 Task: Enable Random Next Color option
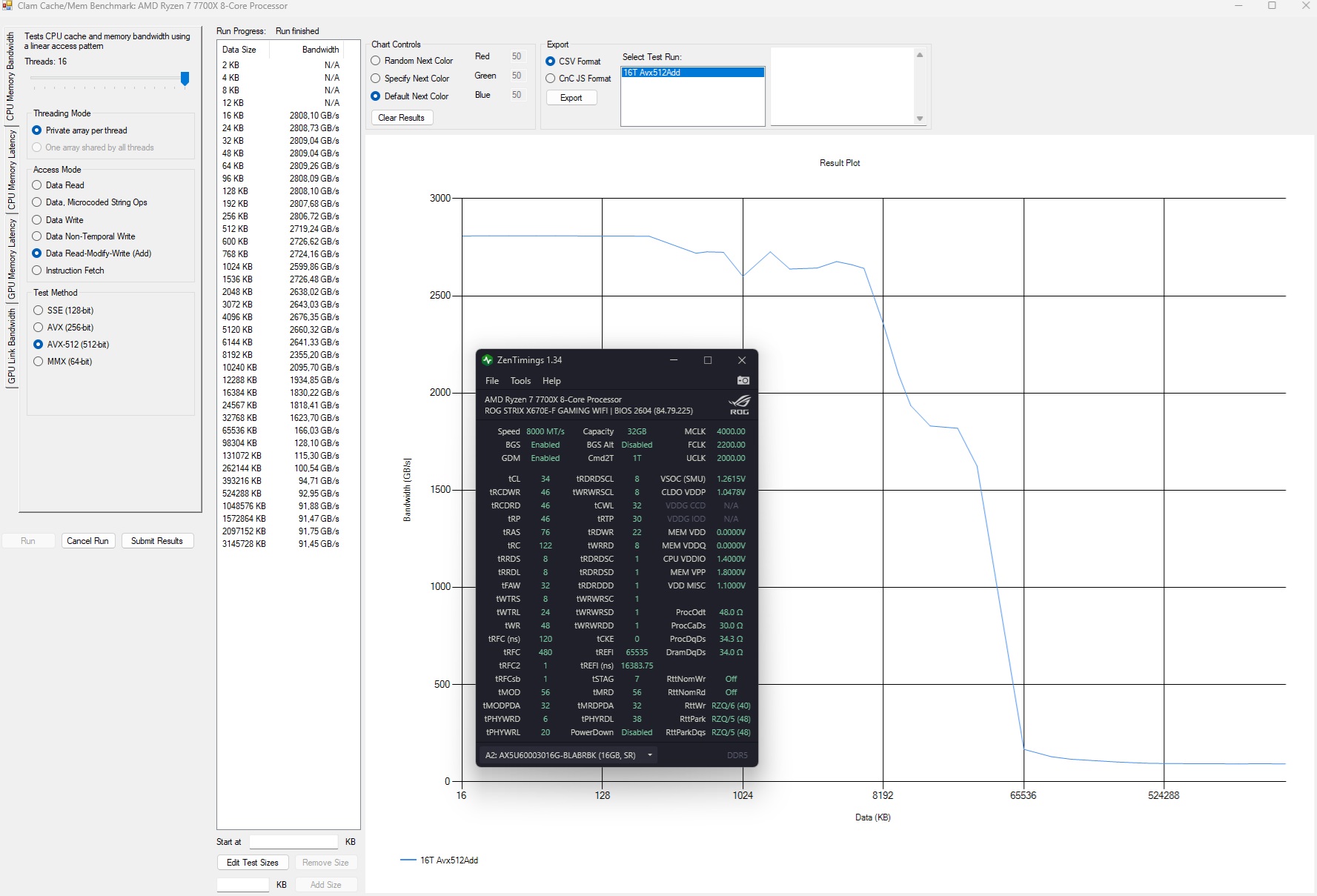[x=412, y=61]
